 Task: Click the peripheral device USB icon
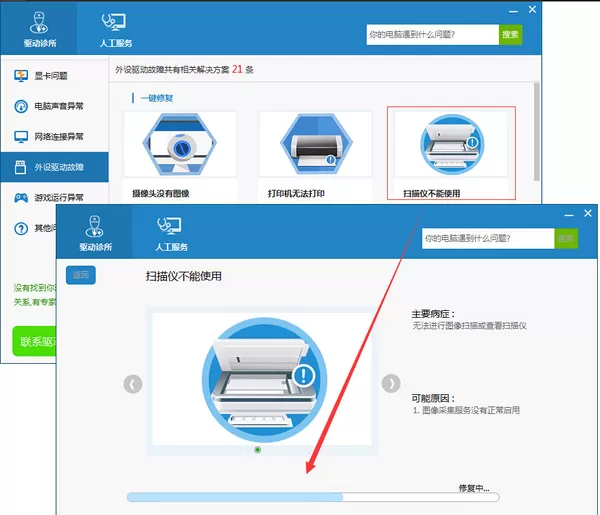pyautogui.click(x=20, y=167)
